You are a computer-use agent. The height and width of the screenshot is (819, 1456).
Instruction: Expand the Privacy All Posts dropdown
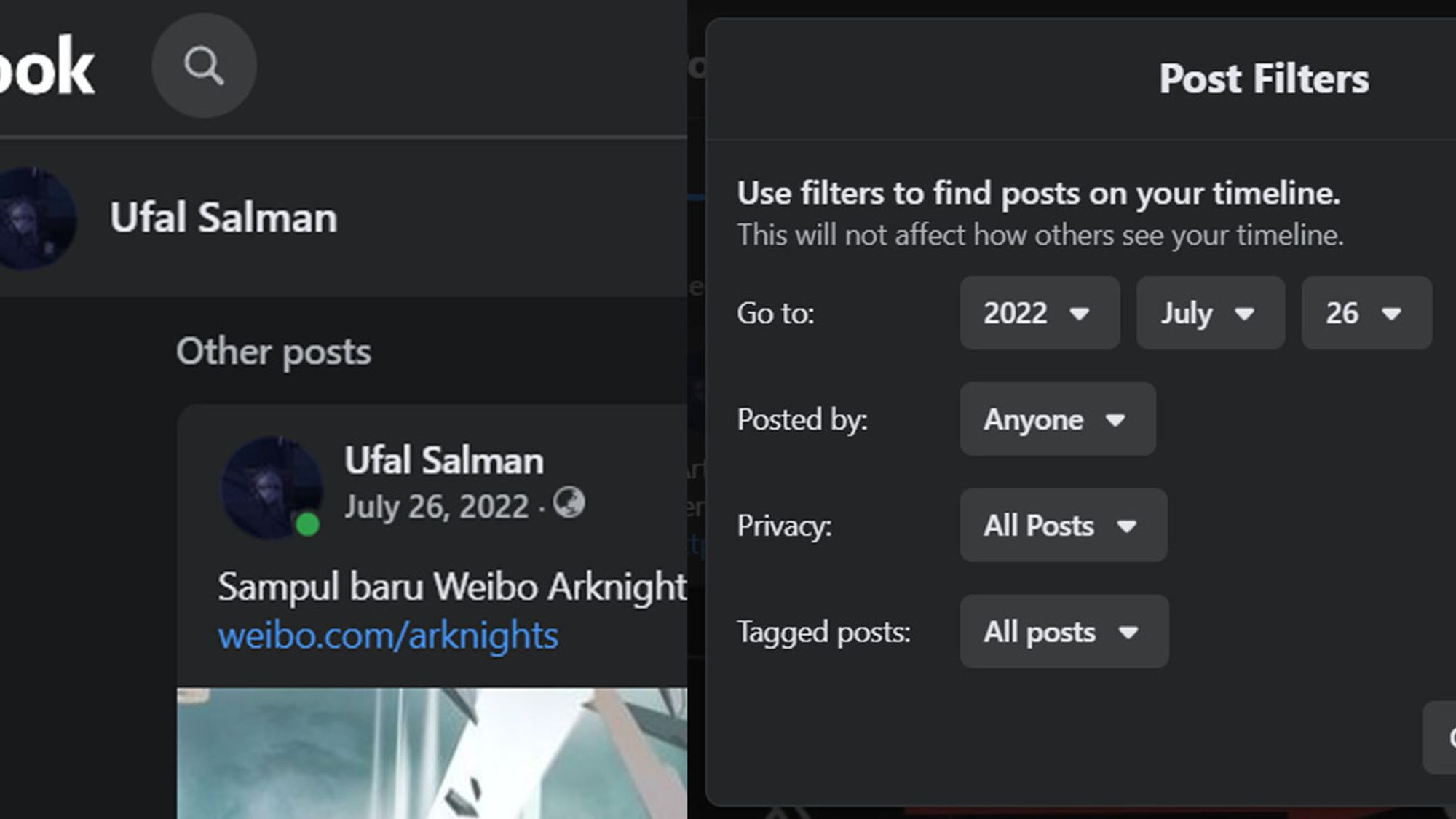1064,526
